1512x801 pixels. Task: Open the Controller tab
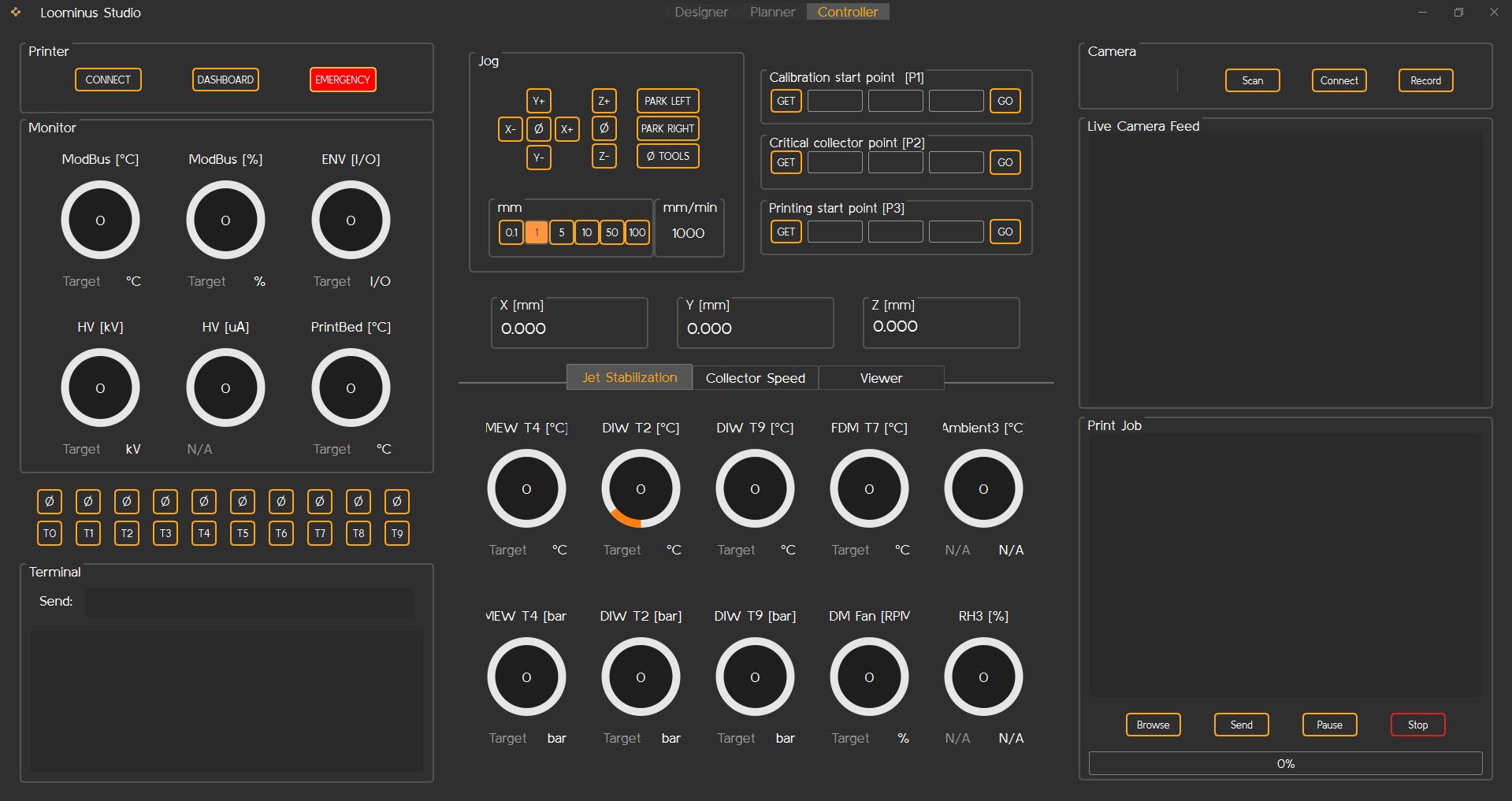[848, 12]
